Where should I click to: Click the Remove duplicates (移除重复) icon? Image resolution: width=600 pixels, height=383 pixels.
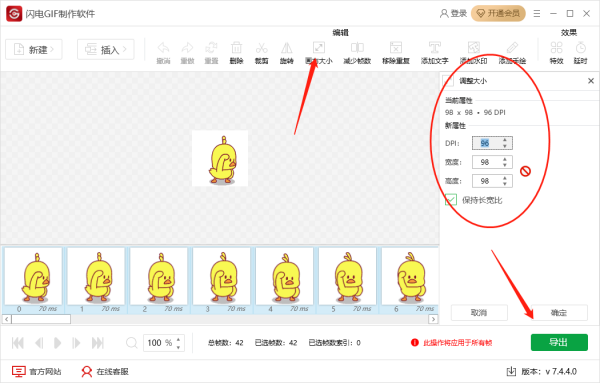tap(396, 49)
